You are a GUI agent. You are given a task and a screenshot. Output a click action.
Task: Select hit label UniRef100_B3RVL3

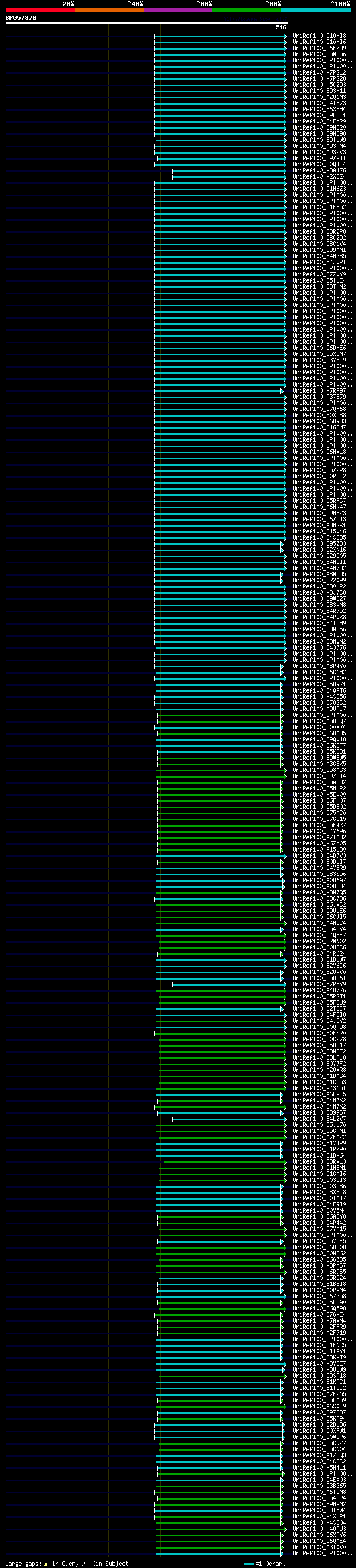point(319,1161)
